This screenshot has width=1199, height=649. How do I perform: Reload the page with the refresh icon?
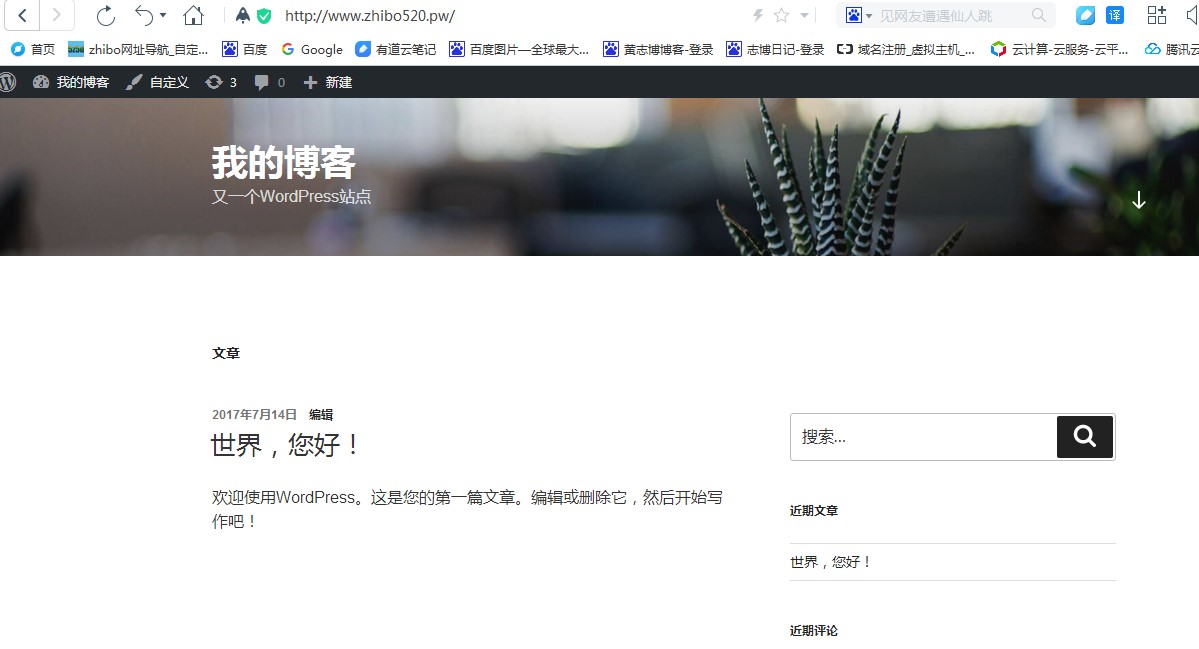(x=105, y=15)
